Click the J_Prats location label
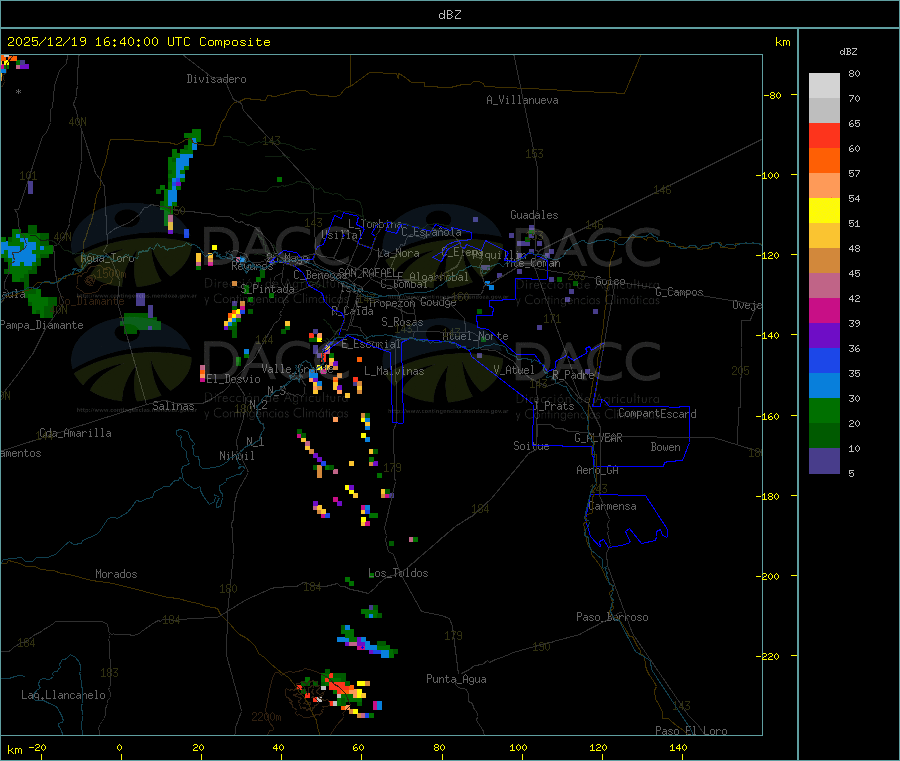Screen dimensions: 900x761 coord(554,406)
